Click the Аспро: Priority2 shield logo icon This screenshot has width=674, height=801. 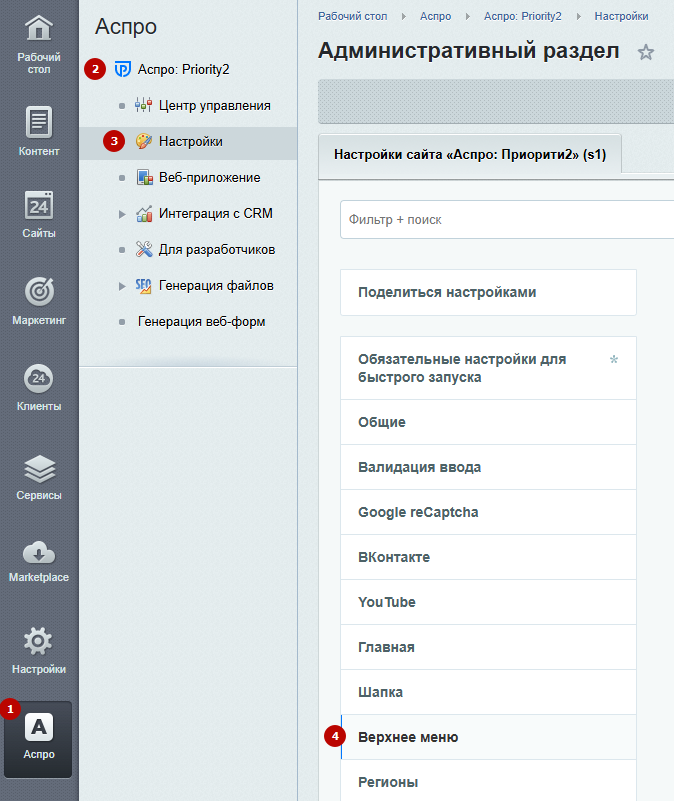click(123, 69)
